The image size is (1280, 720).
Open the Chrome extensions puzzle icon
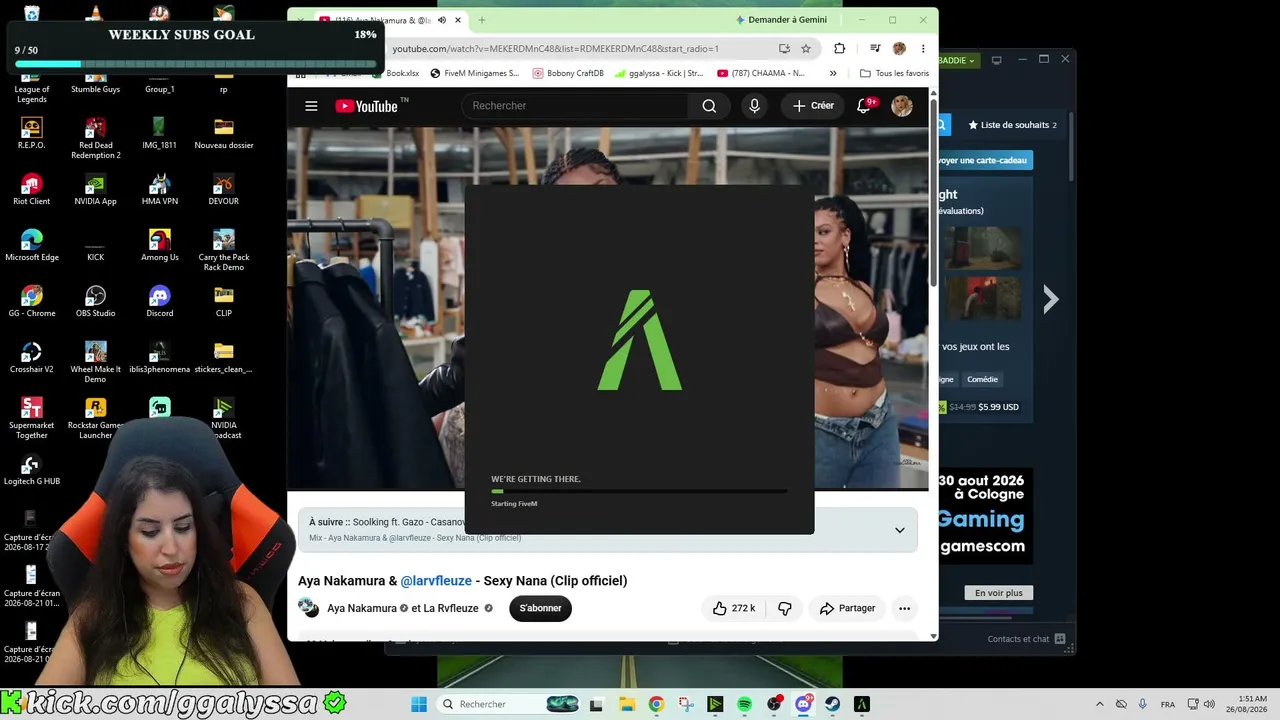tap(839, 48)
